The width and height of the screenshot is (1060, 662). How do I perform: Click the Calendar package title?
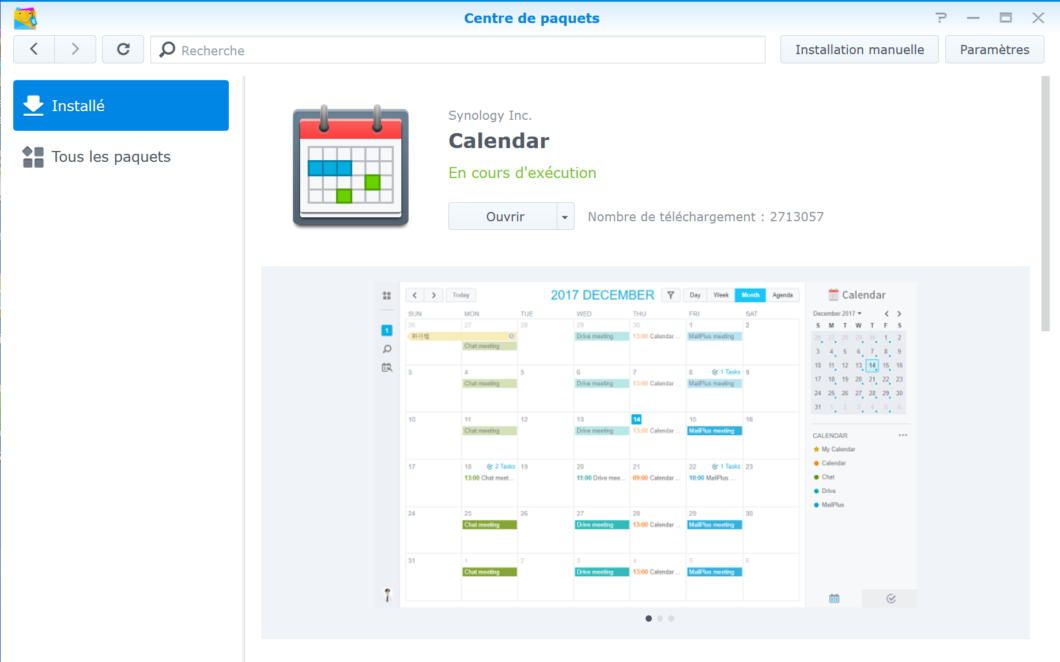pyautogui.click(x=499, y=141)
